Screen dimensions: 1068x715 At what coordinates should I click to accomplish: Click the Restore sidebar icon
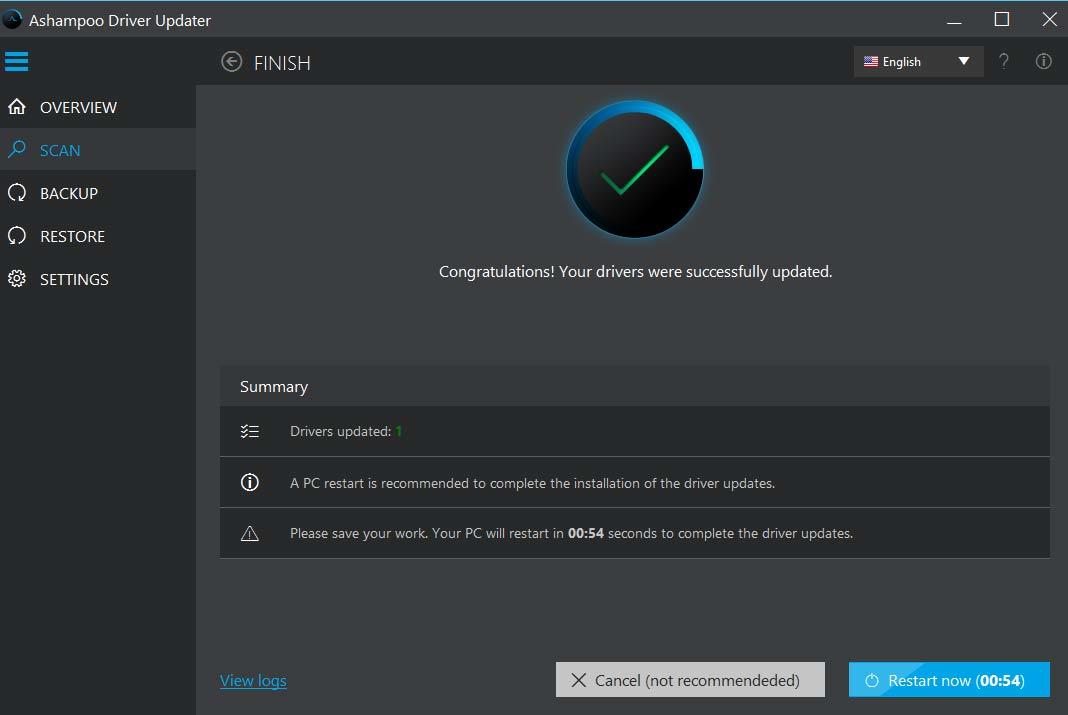click(16, 236)
